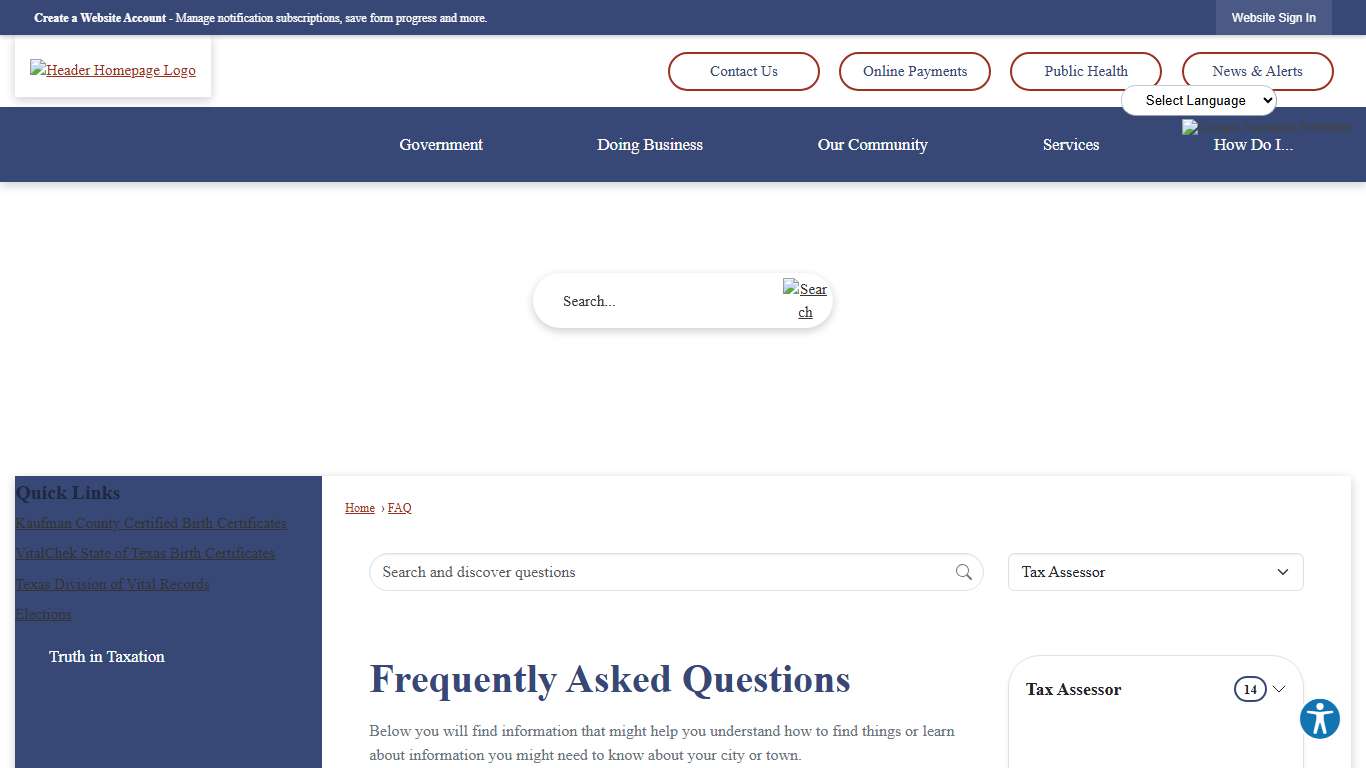Open the Select Language dropdown

(x=1199, y=100)
